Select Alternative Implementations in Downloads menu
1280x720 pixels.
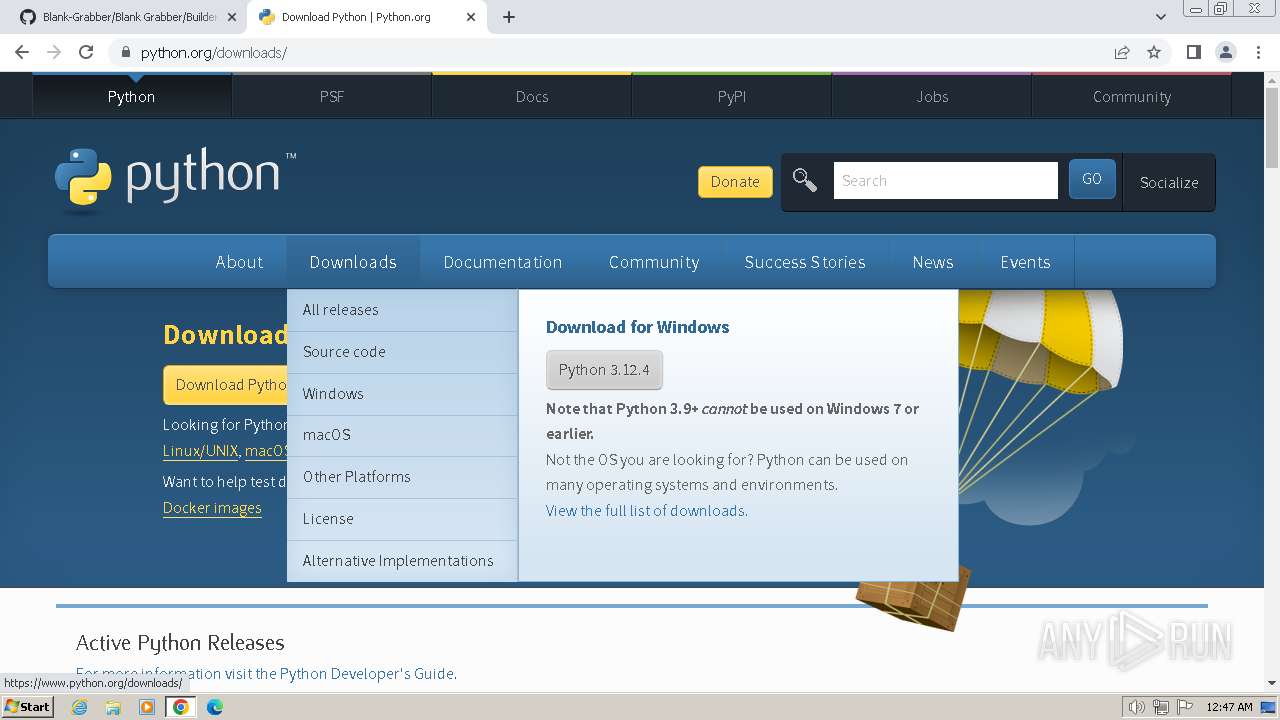coord(402,561)
